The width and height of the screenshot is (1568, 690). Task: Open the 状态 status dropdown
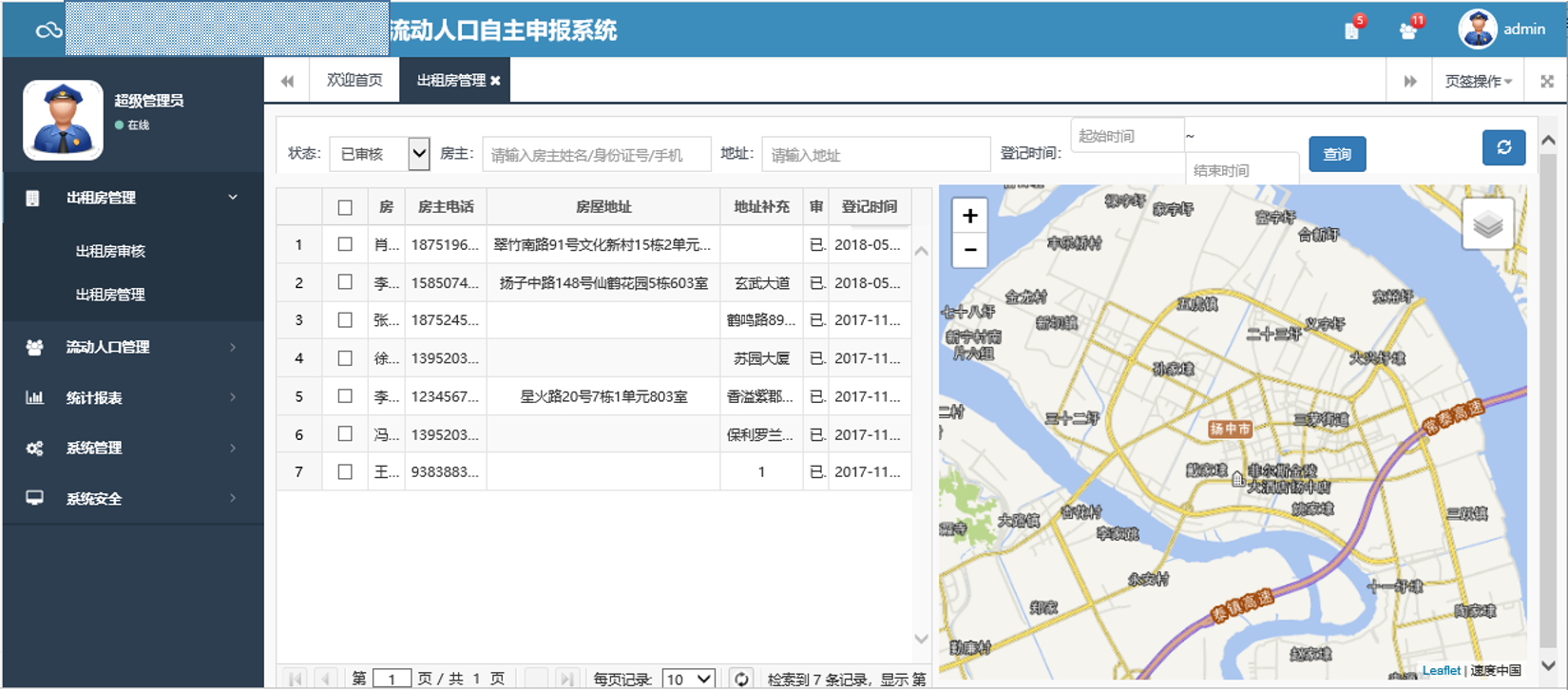point(380,154)
